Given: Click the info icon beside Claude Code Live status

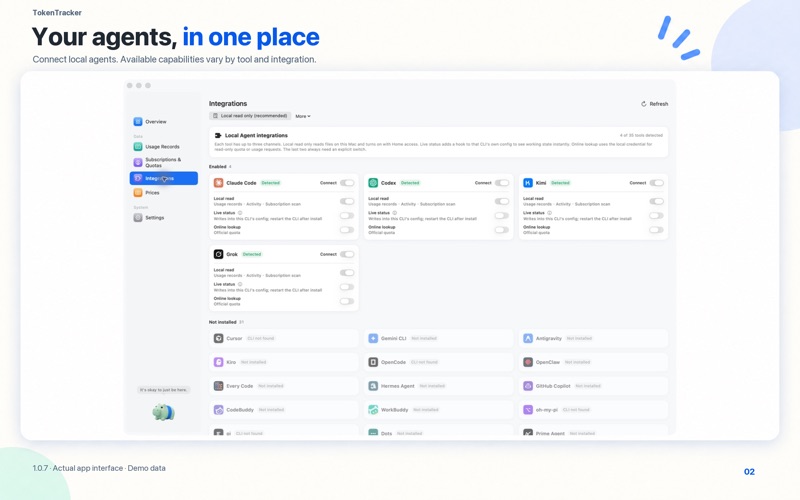Looking at the screenshot, I should pos(240,213).
